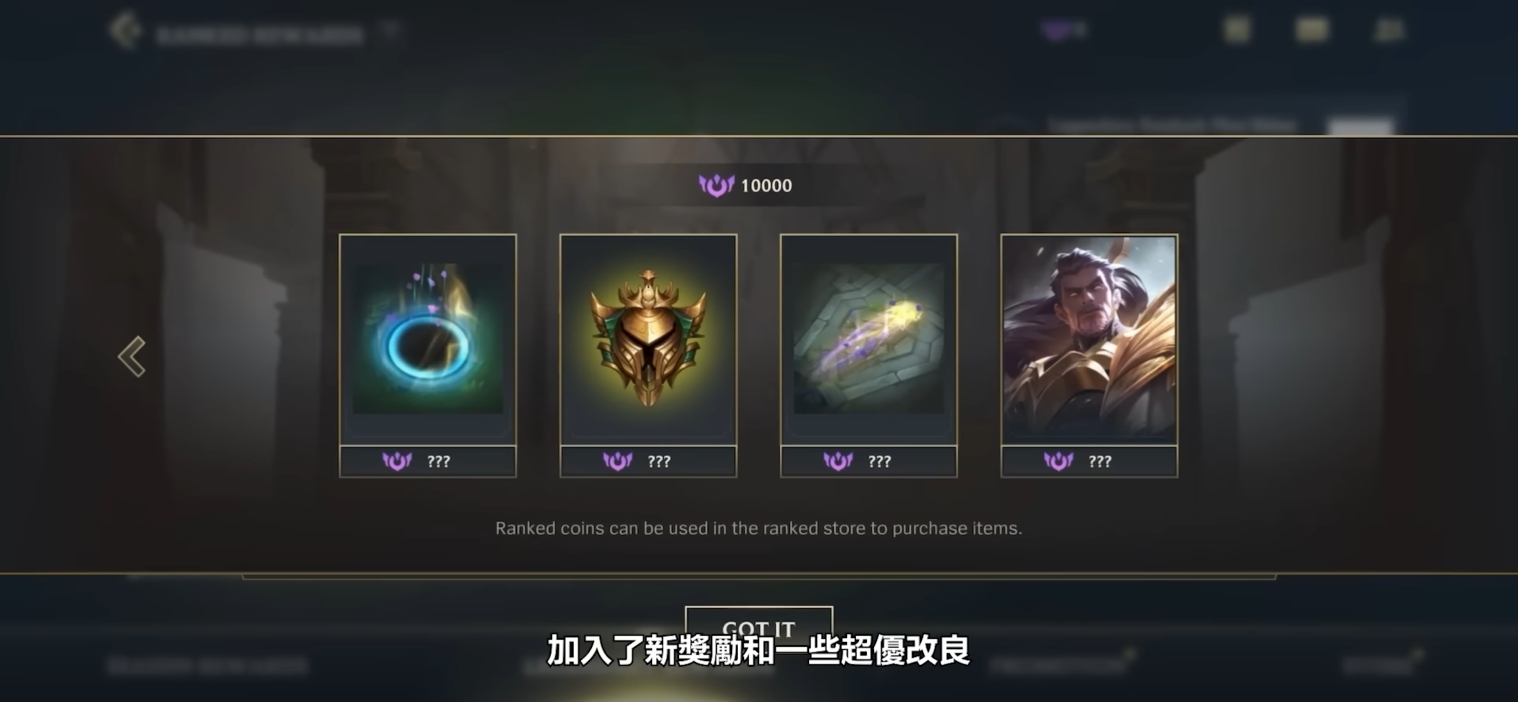Click the blurred back arrow at top-left header
This screenshot has height=702, width=1518.
tap(126, 30)
